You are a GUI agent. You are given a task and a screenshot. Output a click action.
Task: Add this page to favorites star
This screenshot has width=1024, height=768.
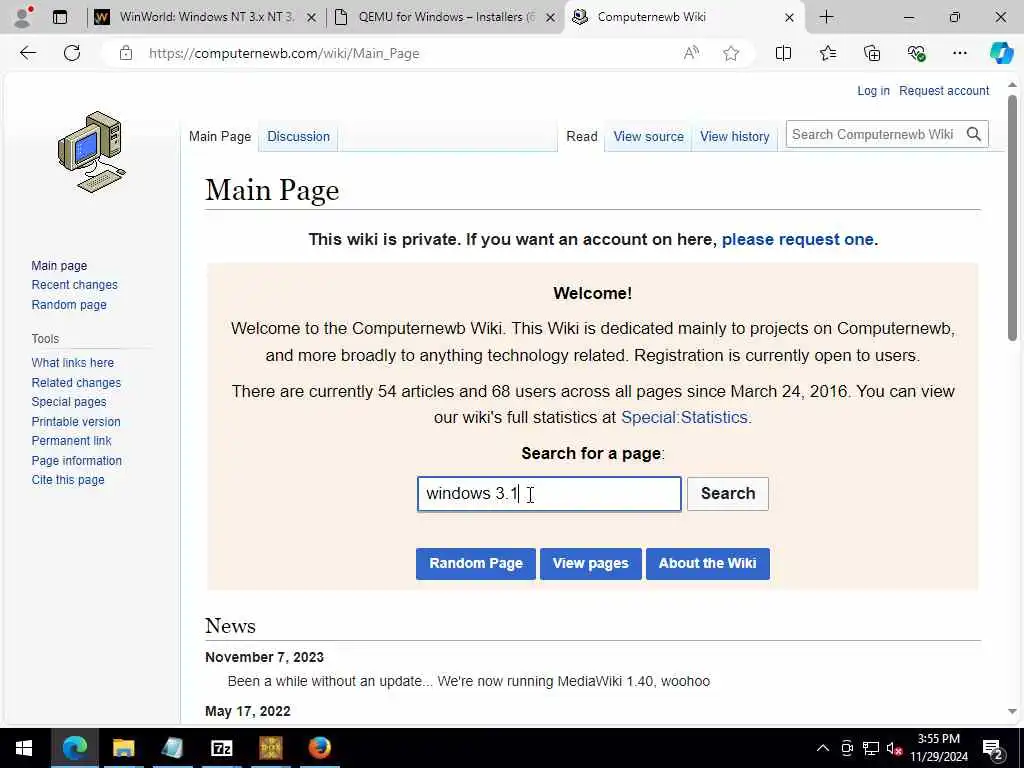click(x=731, y=53)
